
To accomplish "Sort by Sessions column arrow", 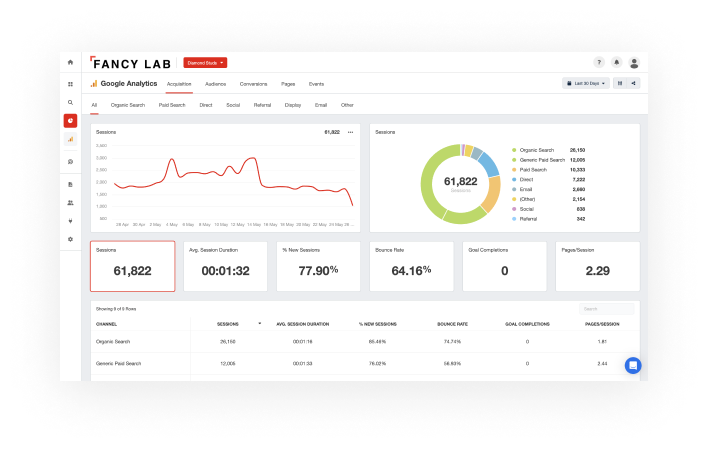I will tap(260, 323).
